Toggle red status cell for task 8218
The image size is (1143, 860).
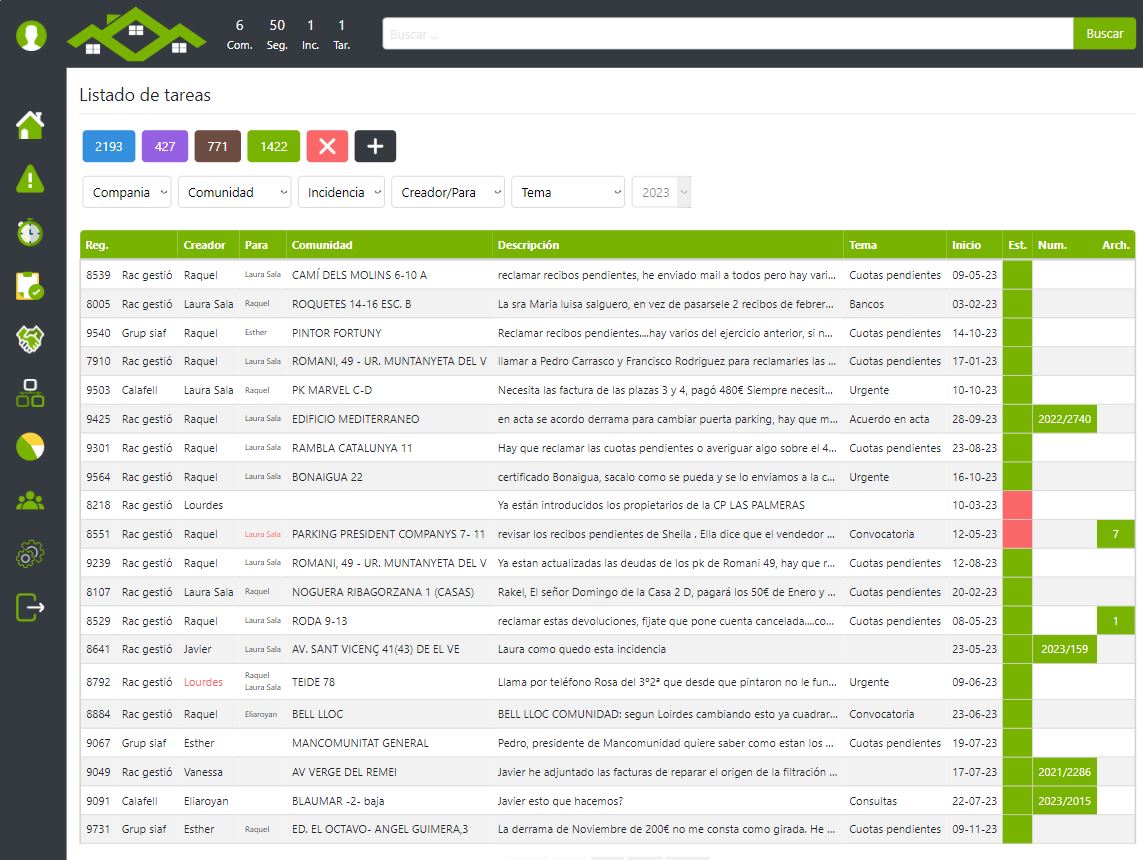click(x=1017, y=505)
